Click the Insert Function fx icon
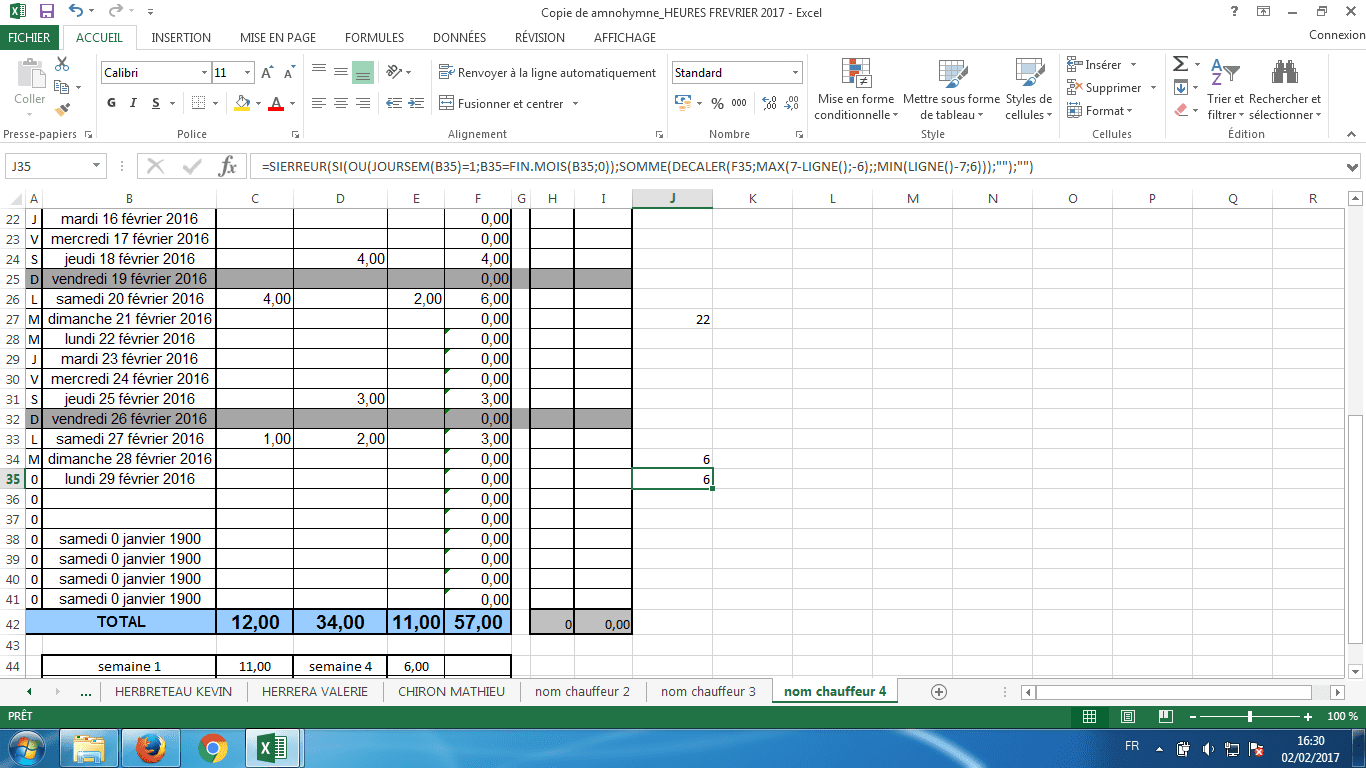The height and width of the screenshot is (768, 1366). point(227,166)
